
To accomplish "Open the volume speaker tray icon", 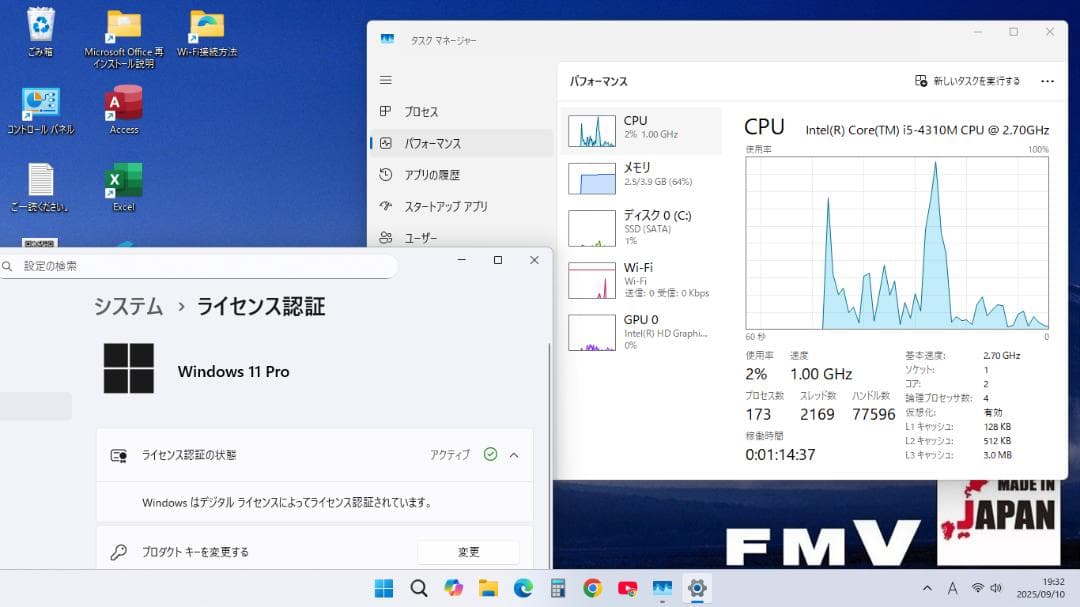I will click(x=996, y=588).
